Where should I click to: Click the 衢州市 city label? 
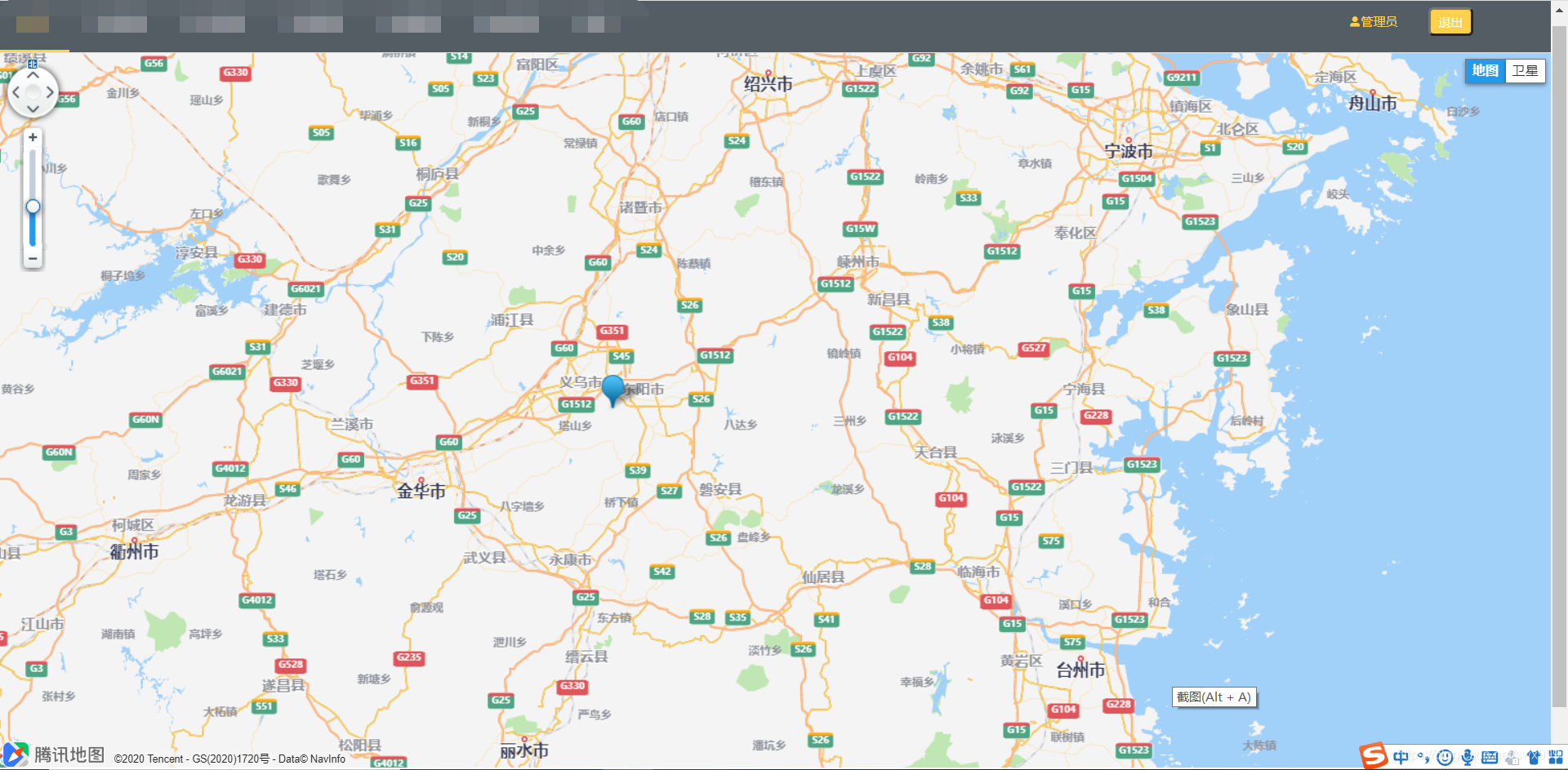tap(134, 552)
